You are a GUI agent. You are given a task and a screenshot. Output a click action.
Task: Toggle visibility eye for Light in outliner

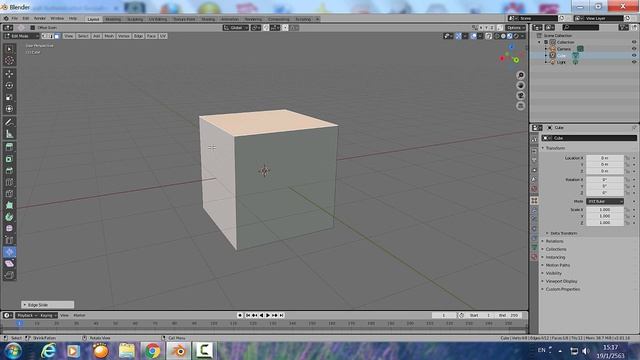pos(634,62)
